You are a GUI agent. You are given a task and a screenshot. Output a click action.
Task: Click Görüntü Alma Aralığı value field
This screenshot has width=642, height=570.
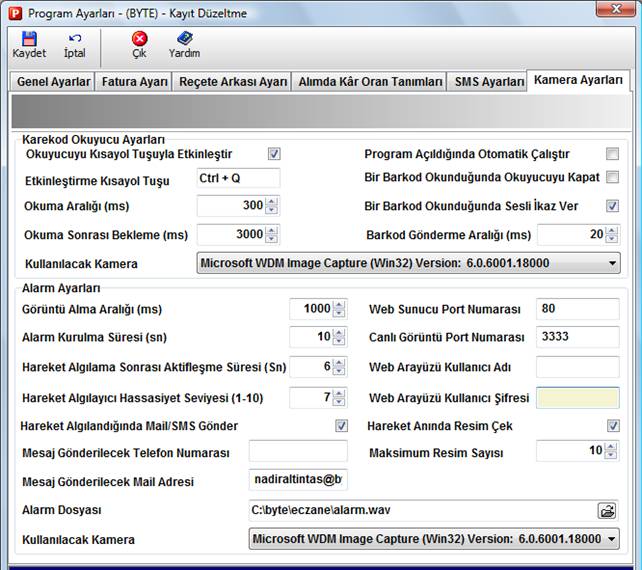pyautogui.click(x=311, y=309)
